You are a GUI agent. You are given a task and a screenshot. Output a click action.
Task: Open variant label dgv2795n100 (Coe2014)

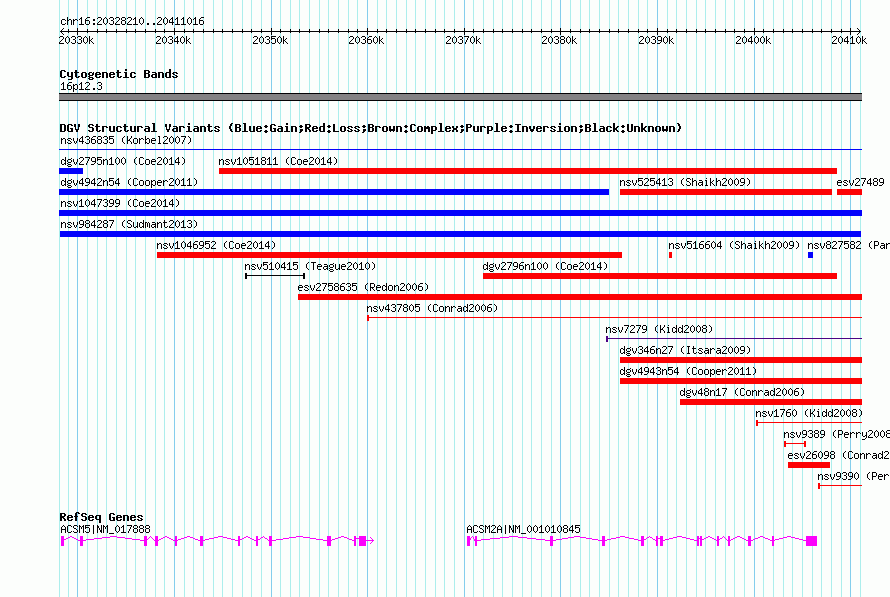[123, 161]
